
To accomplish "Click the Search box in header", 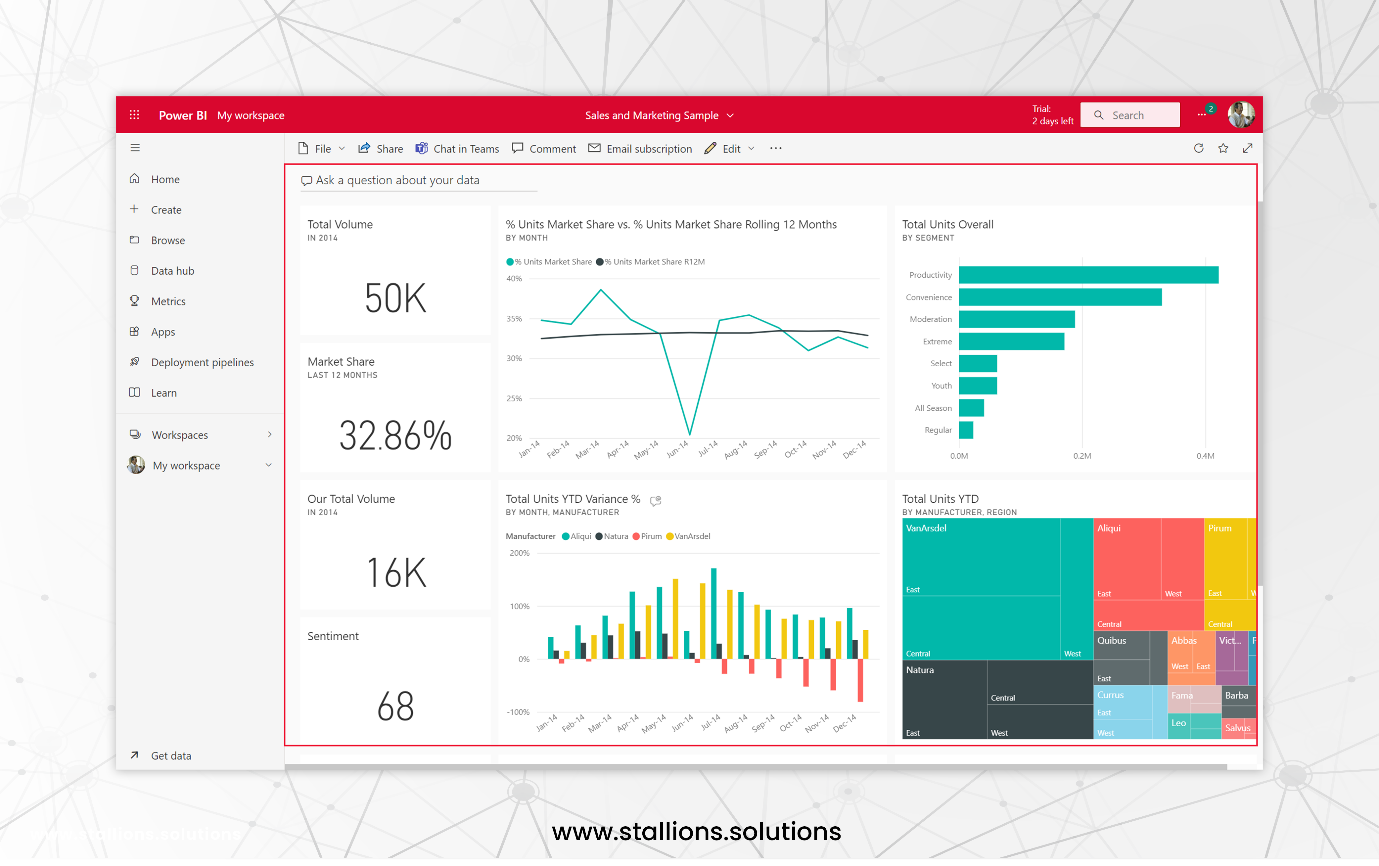I will click(x=1130, y=115).
